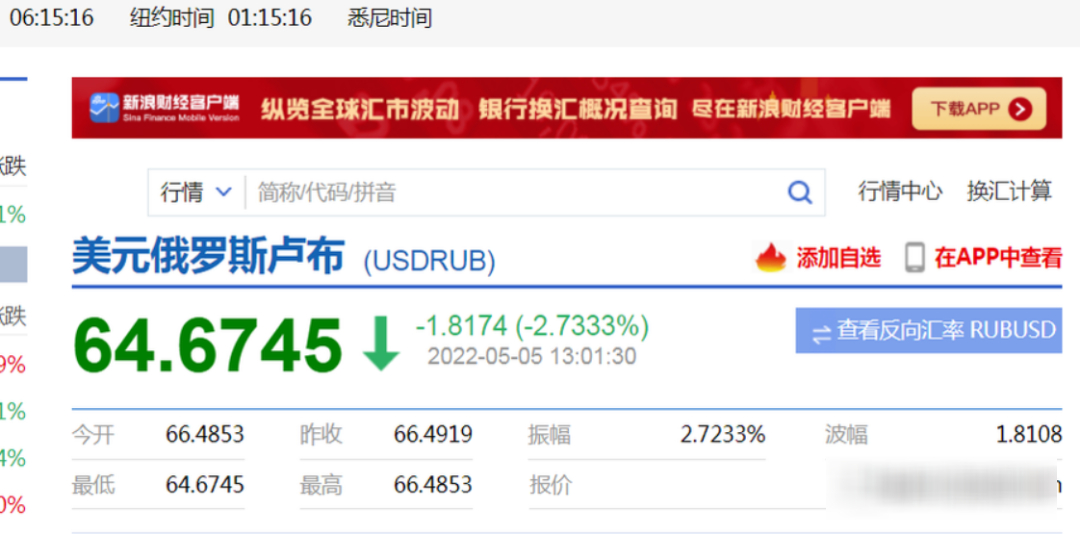This screenshot has height=534, width=1080.
Task: Click the flame icon beside 添加自选
Action: 771,258
